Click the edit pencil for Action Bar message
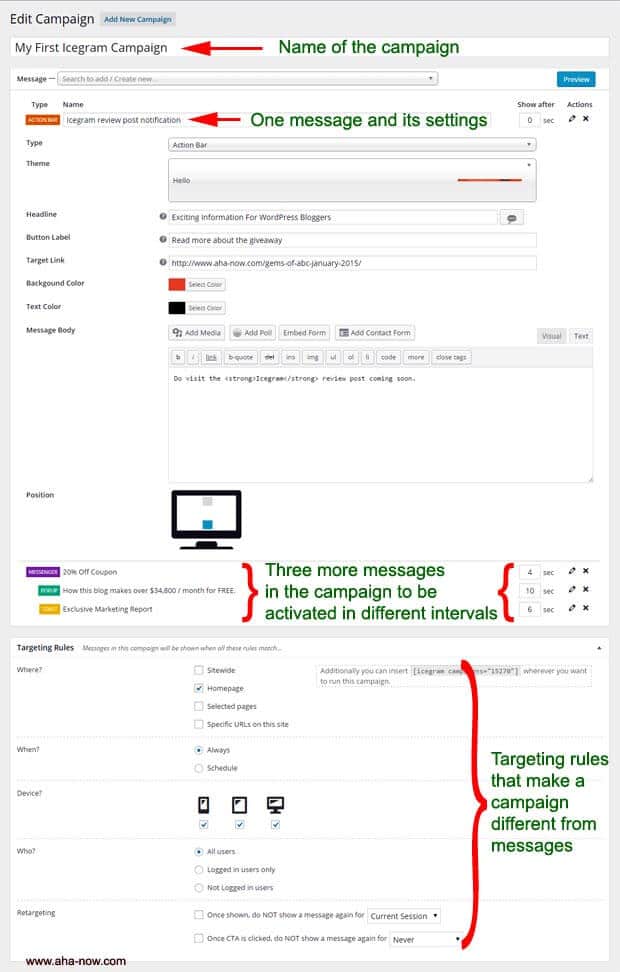The image size is (620, 972). coord(572,119)
